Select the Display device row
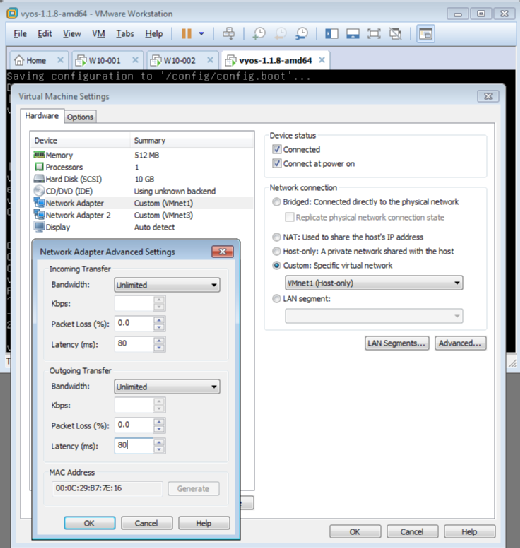The height and width of the screenshot is (548, 520). 143,227
